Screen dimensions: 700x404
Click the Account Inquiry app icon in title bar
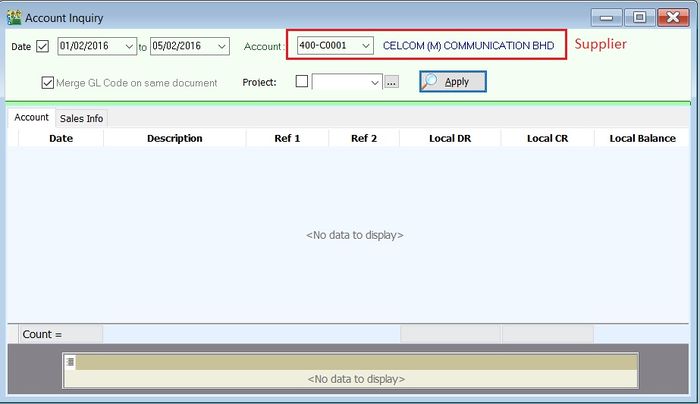click(14, 17)
